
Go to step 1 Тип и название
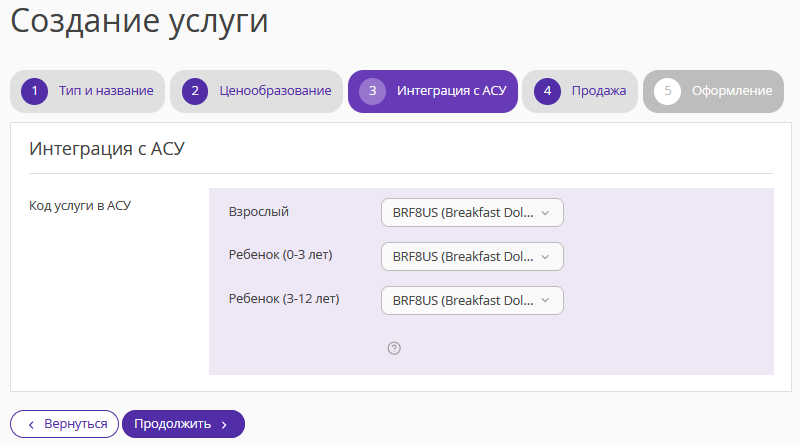(87, 91)
